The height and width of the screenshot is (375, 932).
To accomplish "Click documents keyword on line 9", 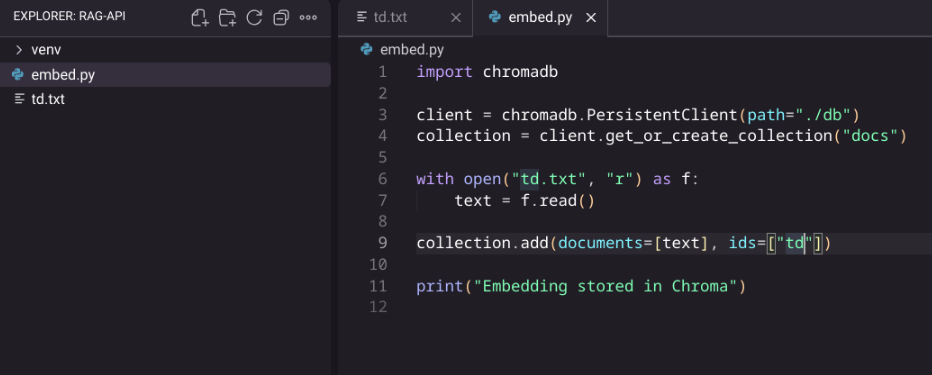I will tap(601, 243).
